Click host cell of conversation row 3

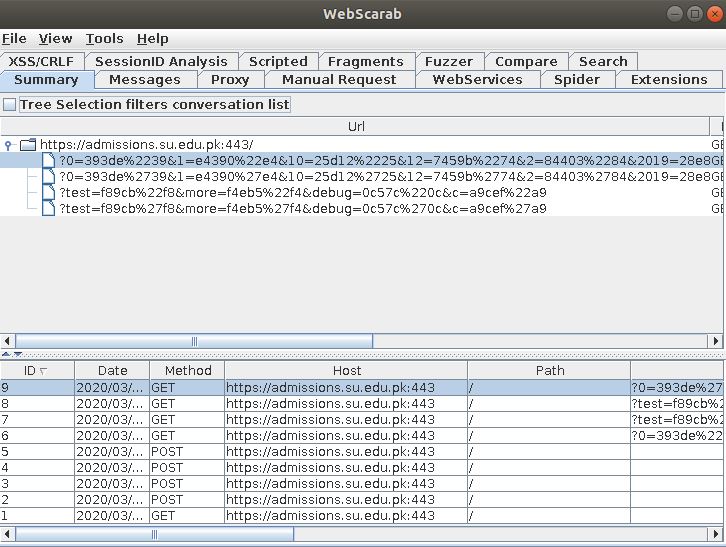pyautogui.click(x=346, y=484)
